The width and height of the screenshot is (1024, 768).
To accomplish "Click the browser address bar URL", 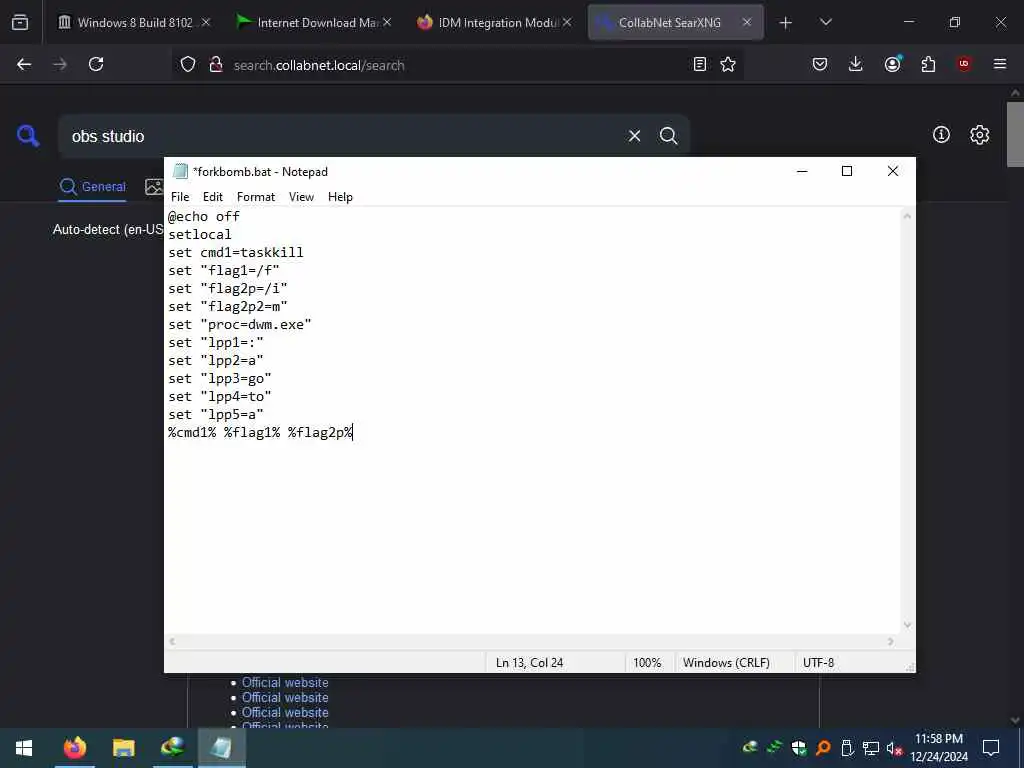I will 319,65.
